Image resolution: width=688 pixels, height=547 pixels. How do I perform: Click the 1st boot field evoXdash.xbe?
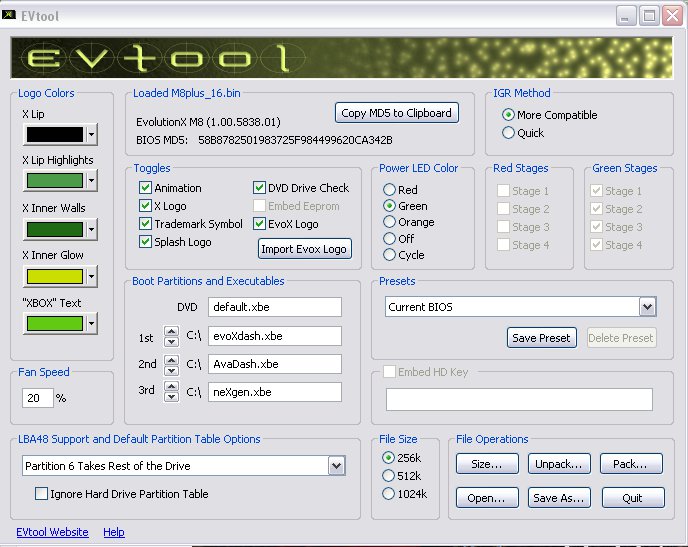point(275,336)
